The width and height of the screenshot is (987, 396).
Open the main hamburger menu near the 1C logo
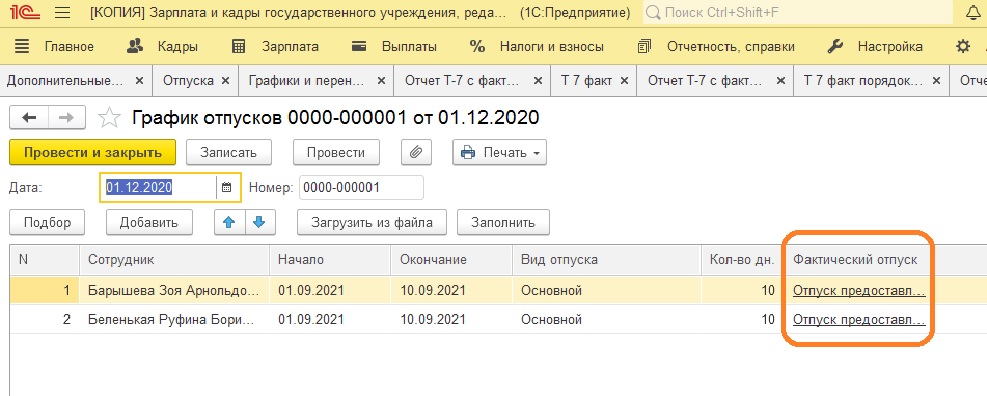coord(62,13)
